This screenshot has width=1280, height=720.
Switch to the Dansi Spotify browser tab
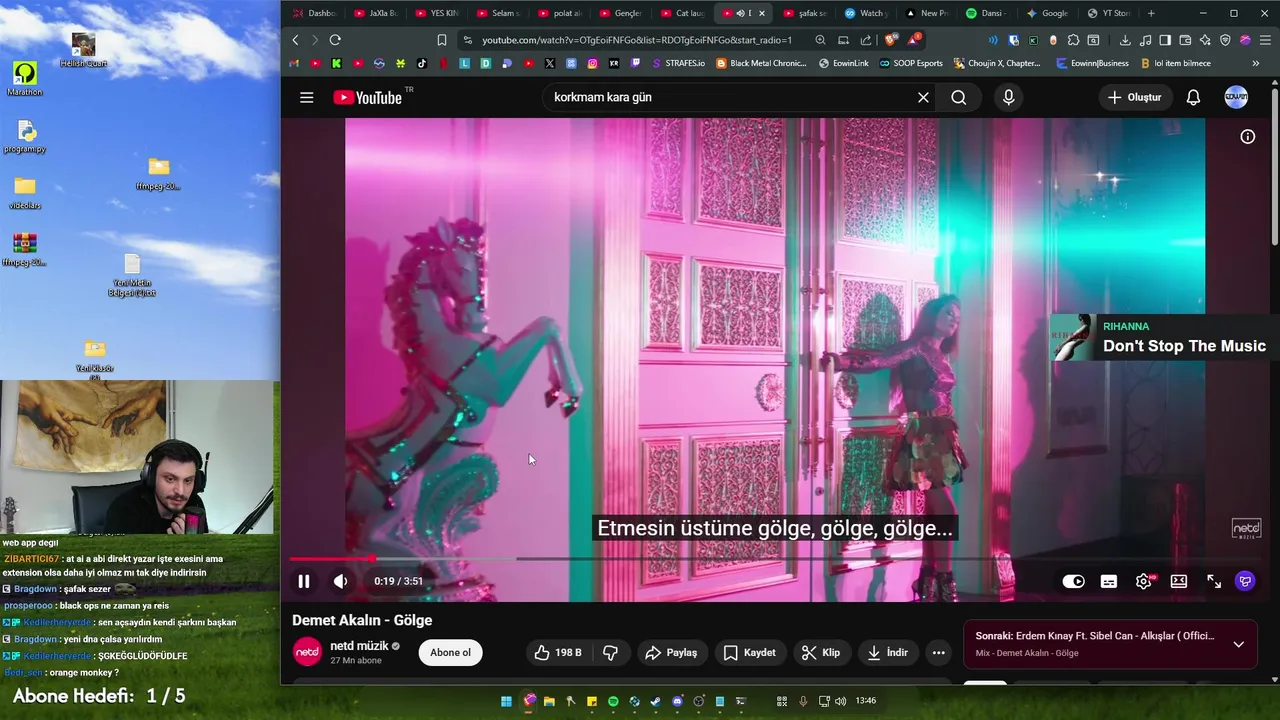[986, 13]
